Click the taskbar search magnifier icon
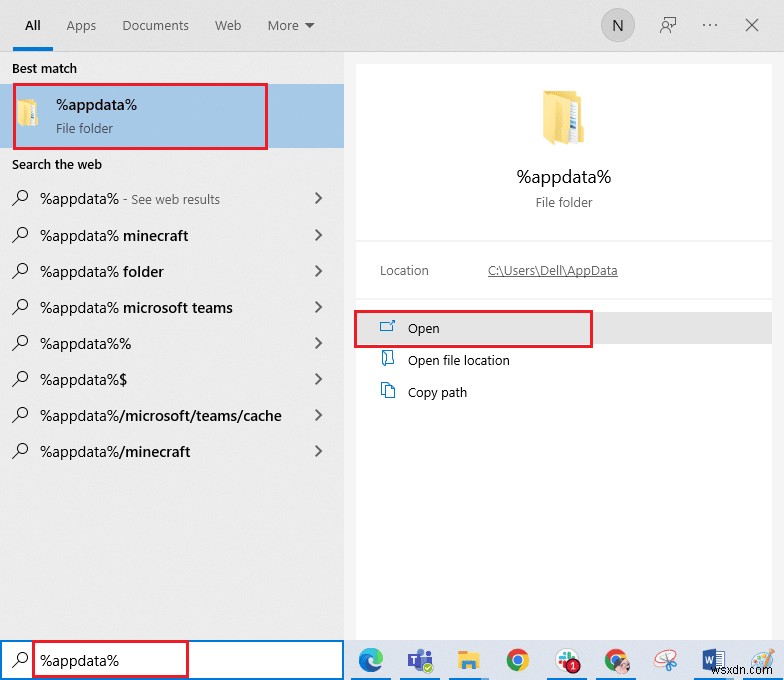 pyautogui.click(x=20, y=660)
